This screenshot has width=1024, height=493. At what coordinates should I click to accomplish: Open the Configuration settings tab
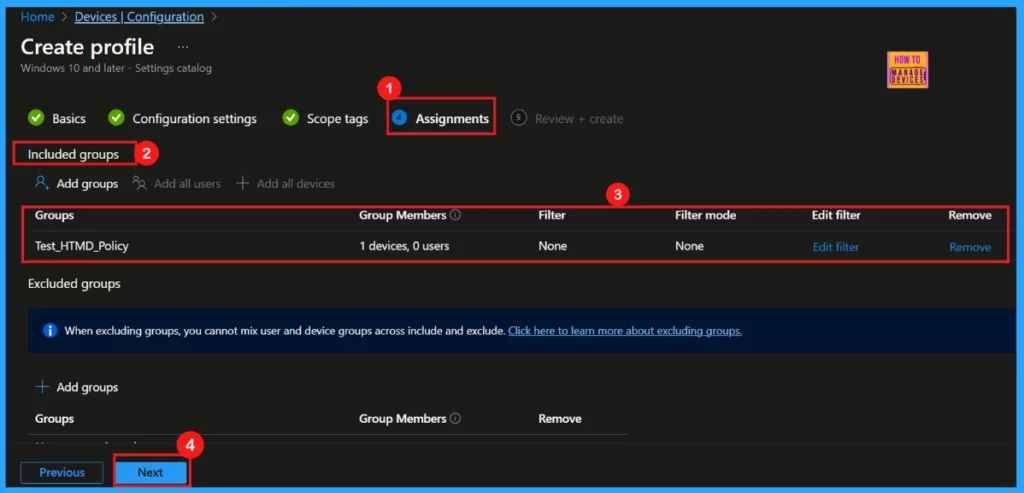[x=195, y=119]
